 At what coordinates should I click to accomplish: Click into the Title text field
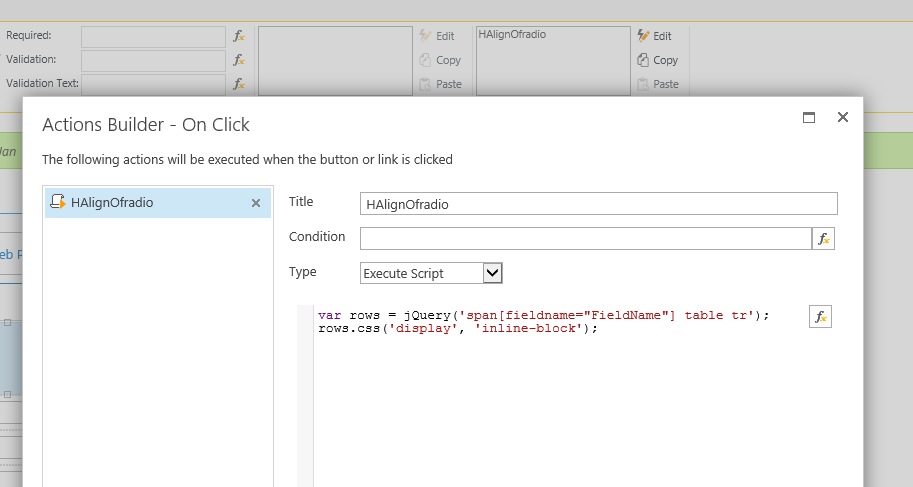pos(598,204)
